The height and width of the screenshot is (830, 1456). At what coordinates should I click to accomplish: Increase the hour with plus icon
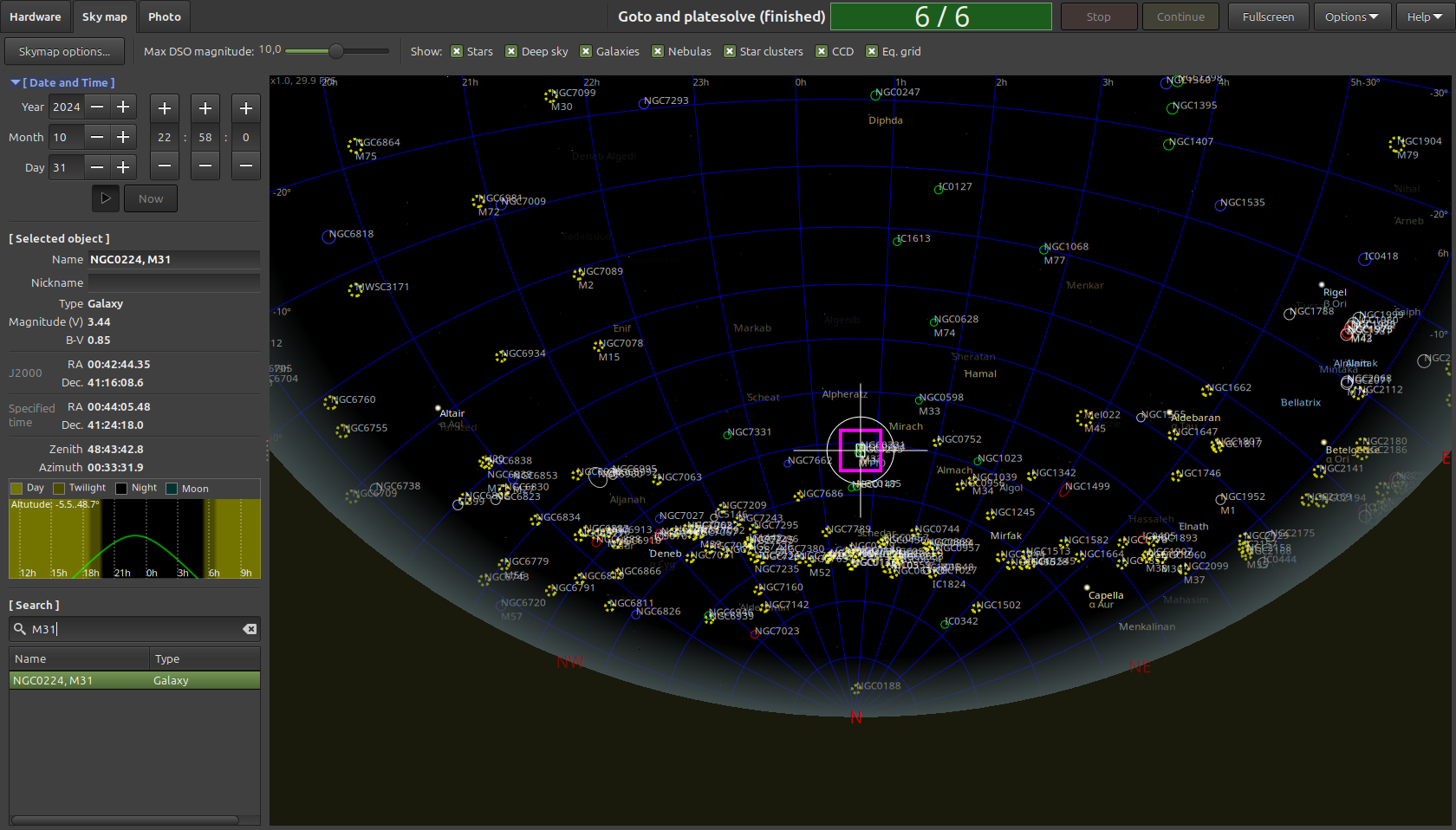coord(165,108)
